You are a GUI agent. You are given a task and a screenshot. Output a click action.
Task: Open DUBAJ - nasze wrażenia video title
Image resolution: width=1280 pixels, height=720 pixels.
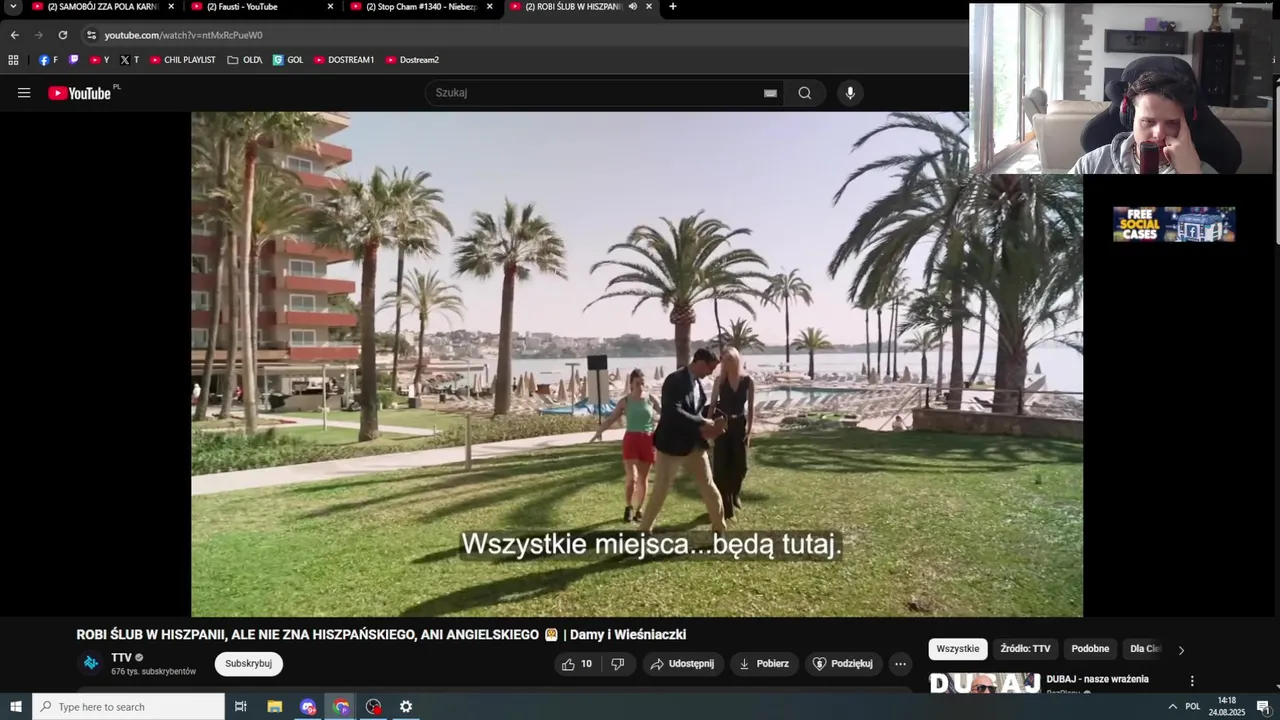point(1097,679)
